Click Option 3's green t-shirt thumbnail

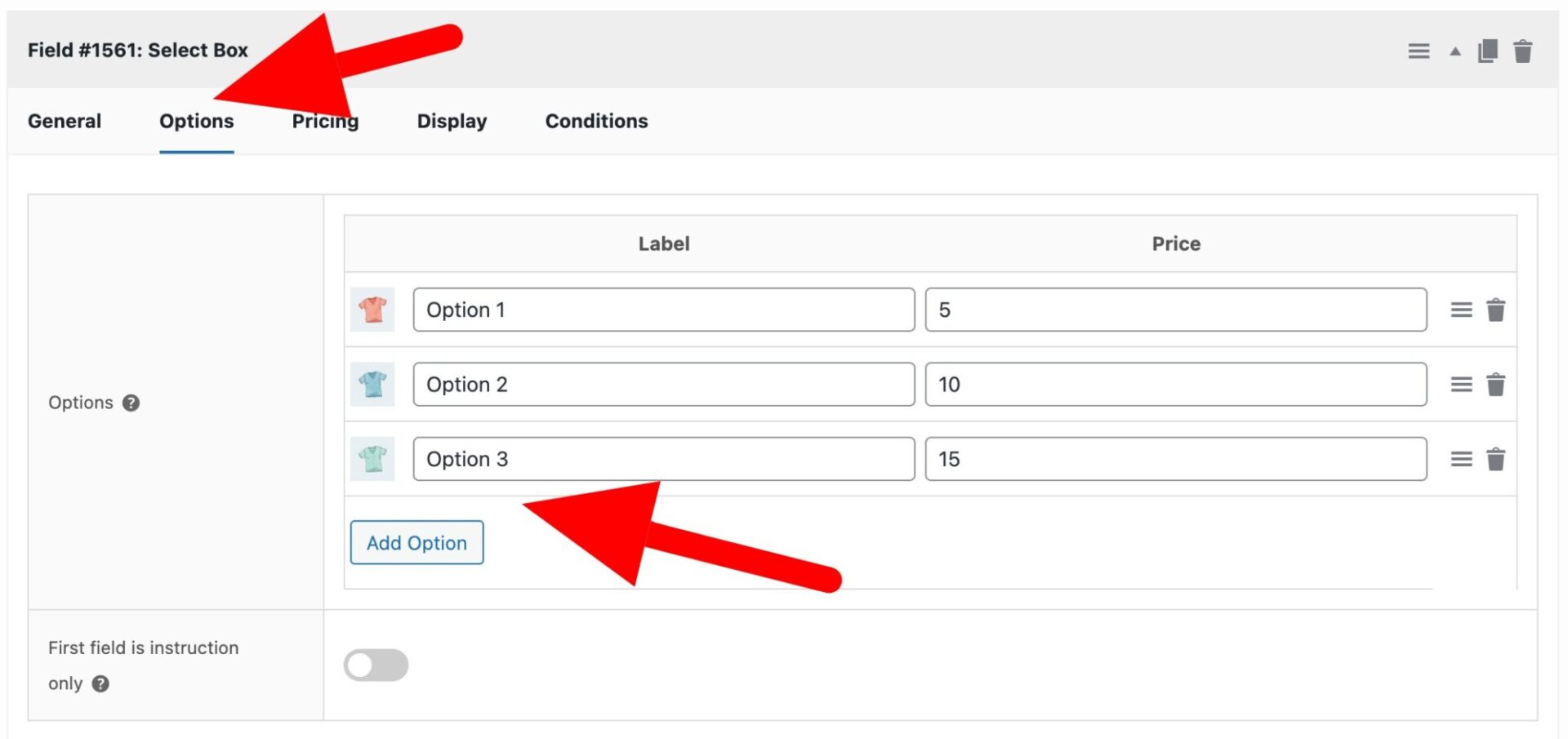click(372, 459)
